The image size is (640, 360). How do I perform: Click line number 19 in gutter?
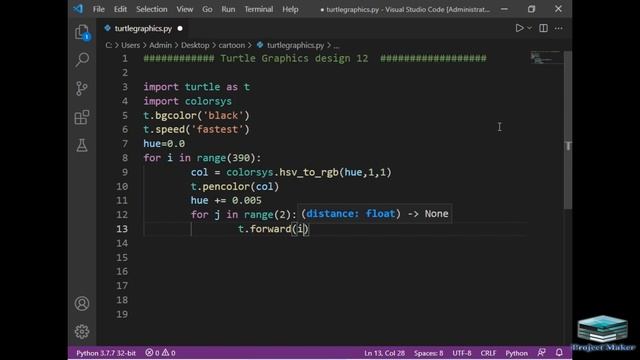[x=122, y=314]
